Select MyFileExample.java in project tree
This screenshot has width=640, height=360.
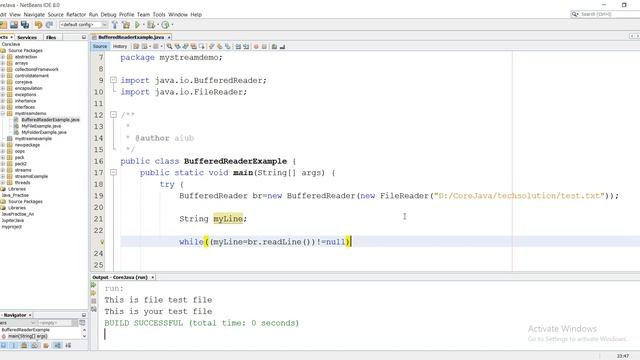pyautogui.click(x=41, y=126)
